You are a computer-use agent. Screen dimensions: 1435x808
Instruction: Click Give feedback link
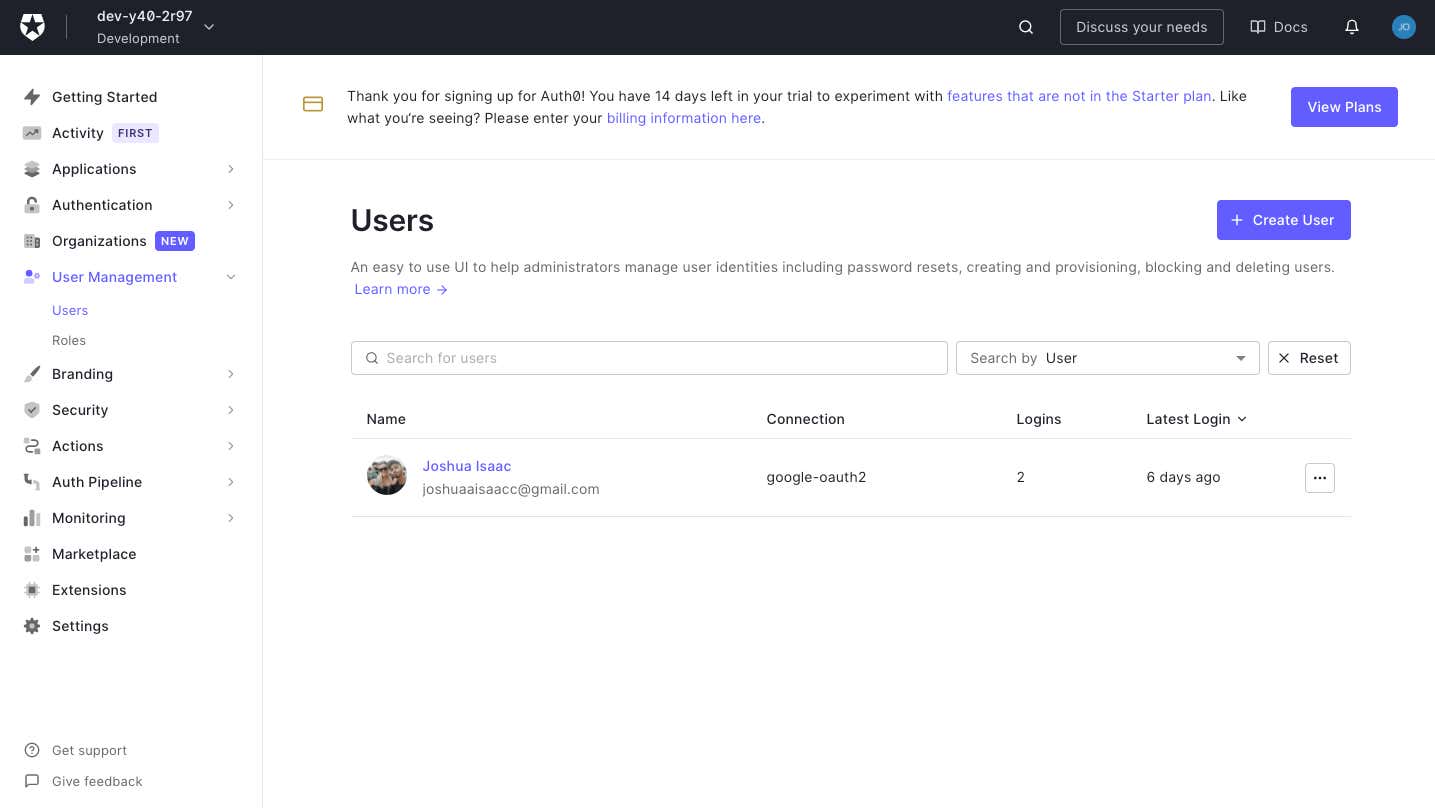97,781
